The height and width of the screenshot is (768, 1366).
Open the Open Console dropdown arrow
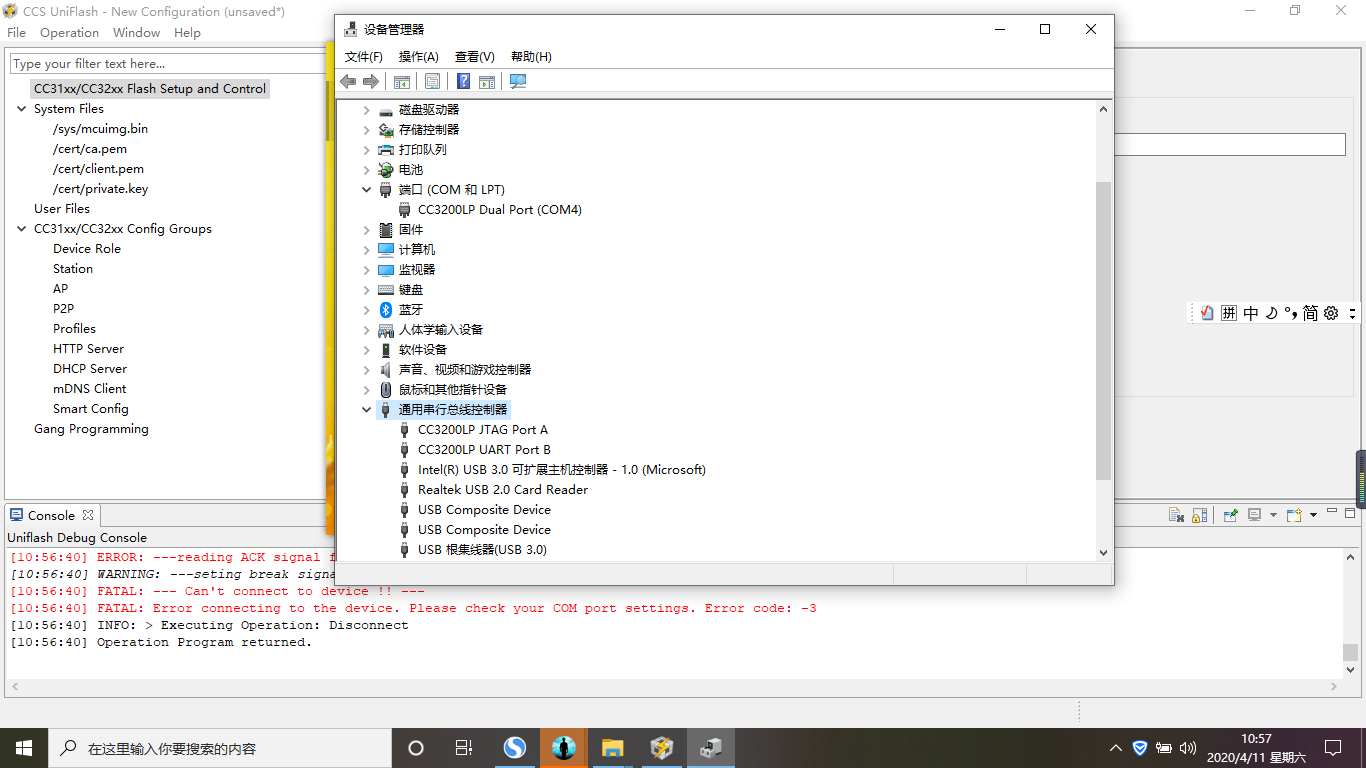click(x=1313, y=515)
